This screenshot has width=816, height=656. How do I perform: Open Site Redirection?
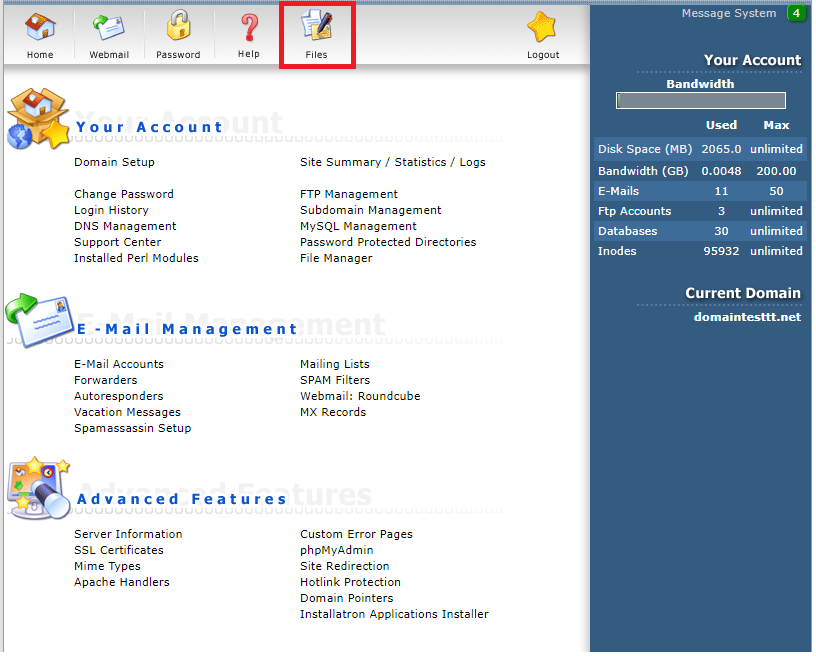click(x=345, y=568)
